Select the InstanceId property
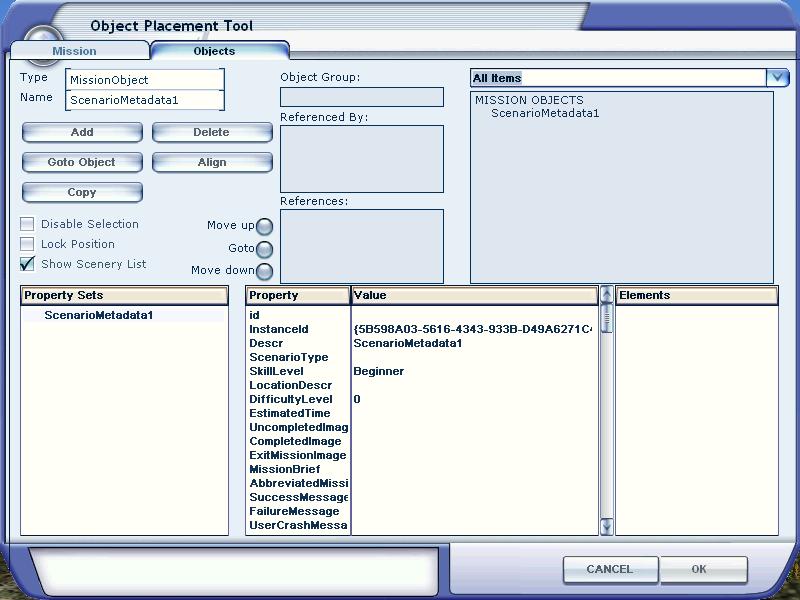The height and width of the screenshot is (600, 800). click(x=279, y=330)
